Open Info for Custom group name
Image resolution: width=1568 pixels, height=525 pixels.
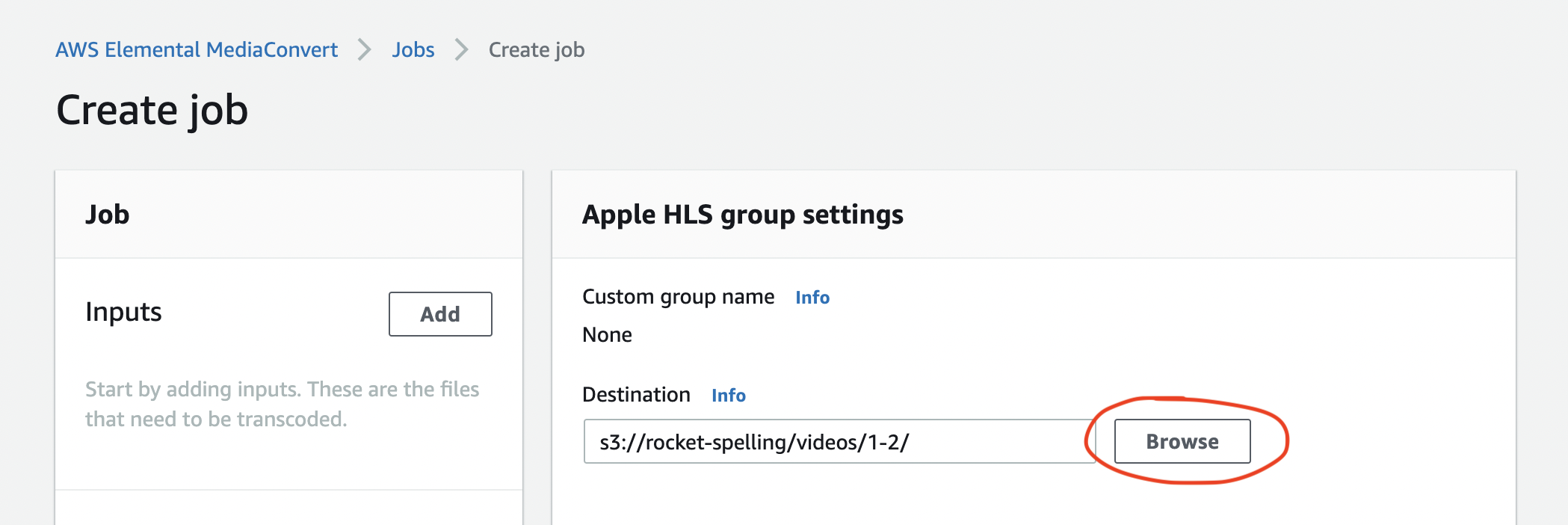[812, 298]
